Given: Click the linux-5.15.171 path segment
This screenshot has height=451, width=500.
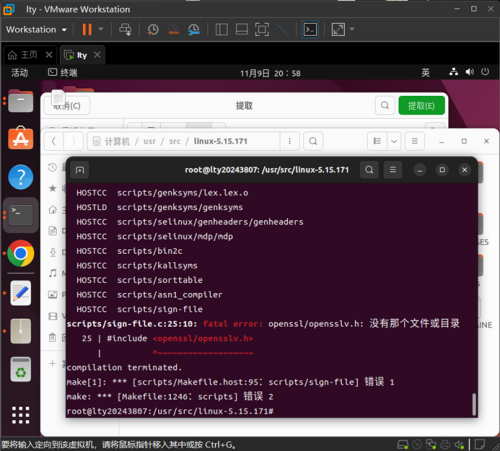Looking at the screenshot, I should pyautogui.click(x=220, y=141).
